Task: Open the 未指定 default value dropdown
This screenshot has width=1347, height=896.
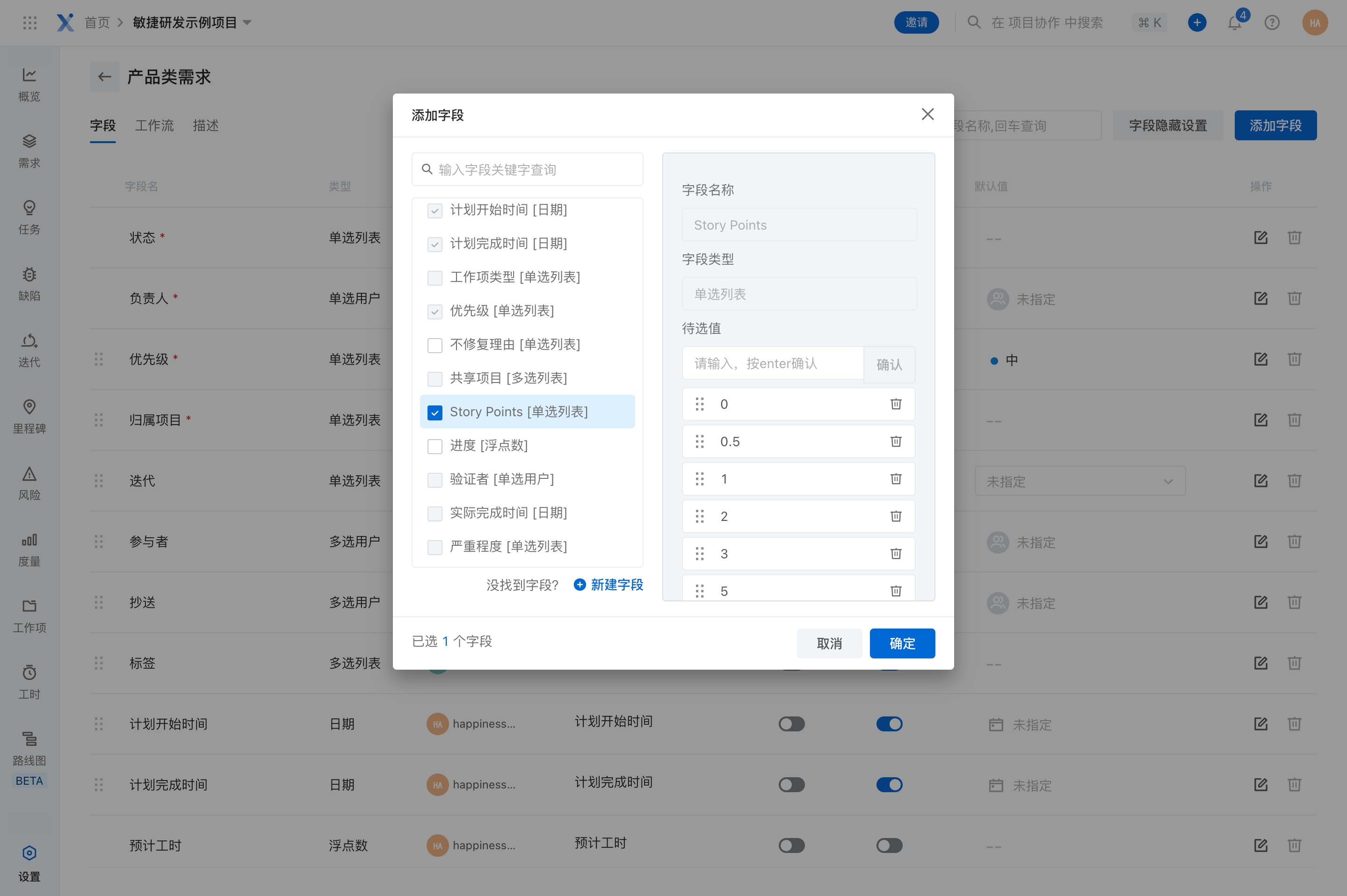Action: [x=1079, y=482]
